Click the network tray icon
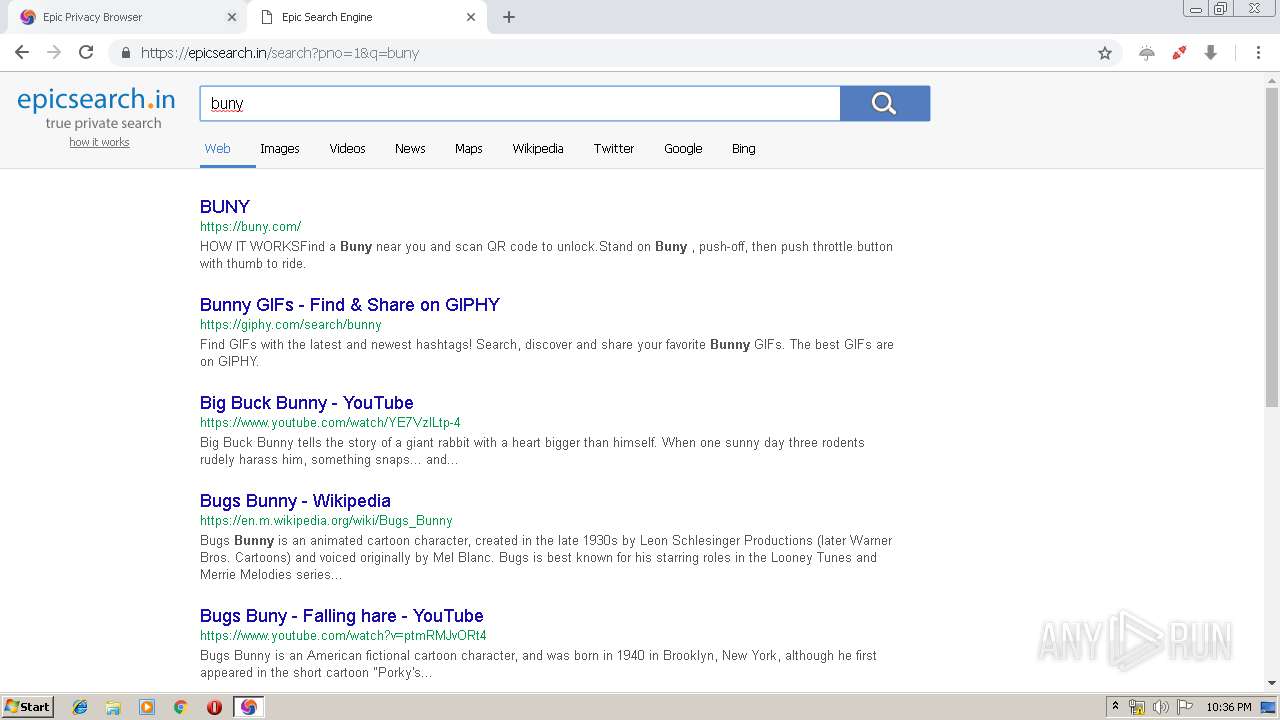This screenshot has width=1280, height=720. pyautogui.click(x=1137, y=707)
